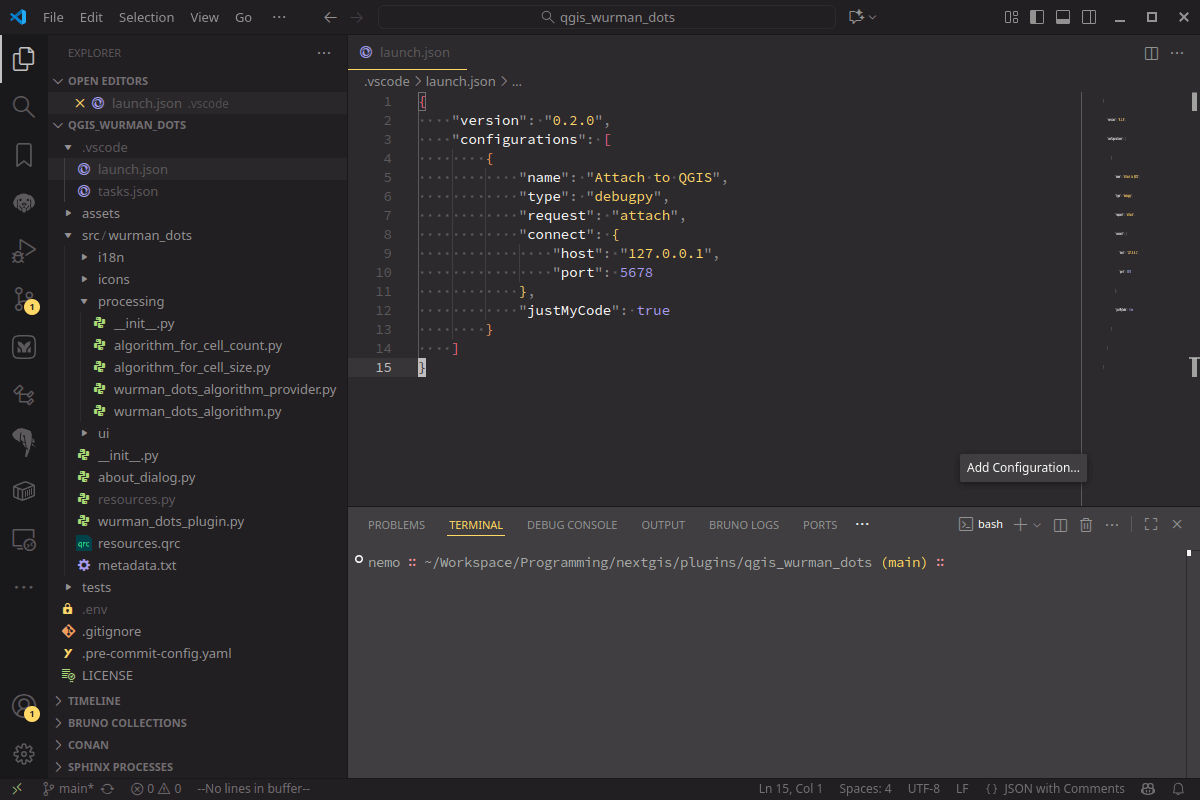The image size is (1200, 800).
Task: Click the editor vertical scrollbar
Action: pos(1194,102)
